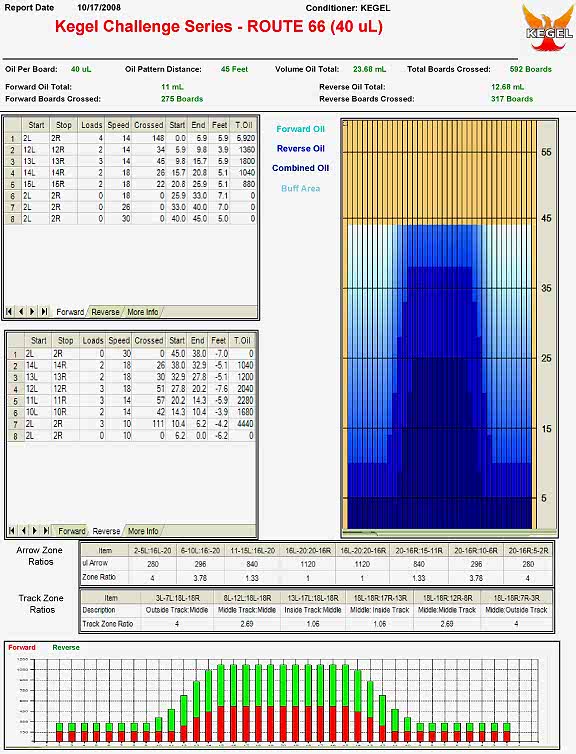Select Combined Oil legend label
Screen dimensions: 576x754
301,168
